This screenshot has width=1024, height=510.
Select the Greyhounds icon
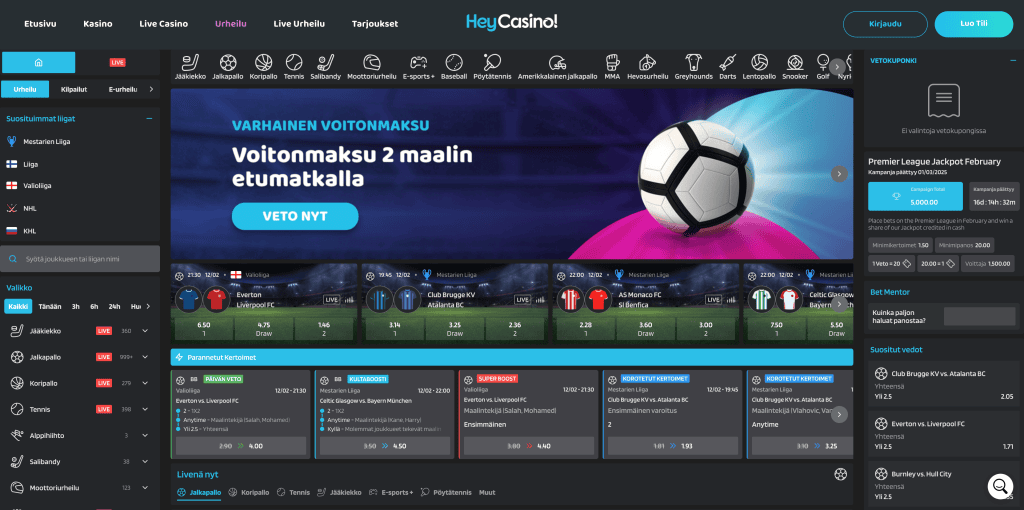click(694, 67)
